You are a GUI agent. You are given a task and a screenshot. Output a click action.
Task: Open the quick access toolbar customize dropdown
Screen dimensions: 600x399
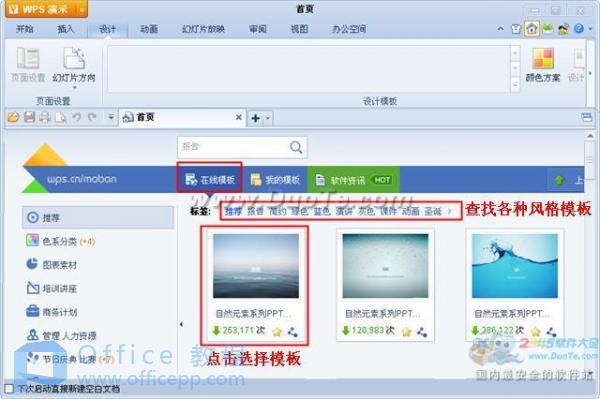pyautogui.click(x=111, y=117)
